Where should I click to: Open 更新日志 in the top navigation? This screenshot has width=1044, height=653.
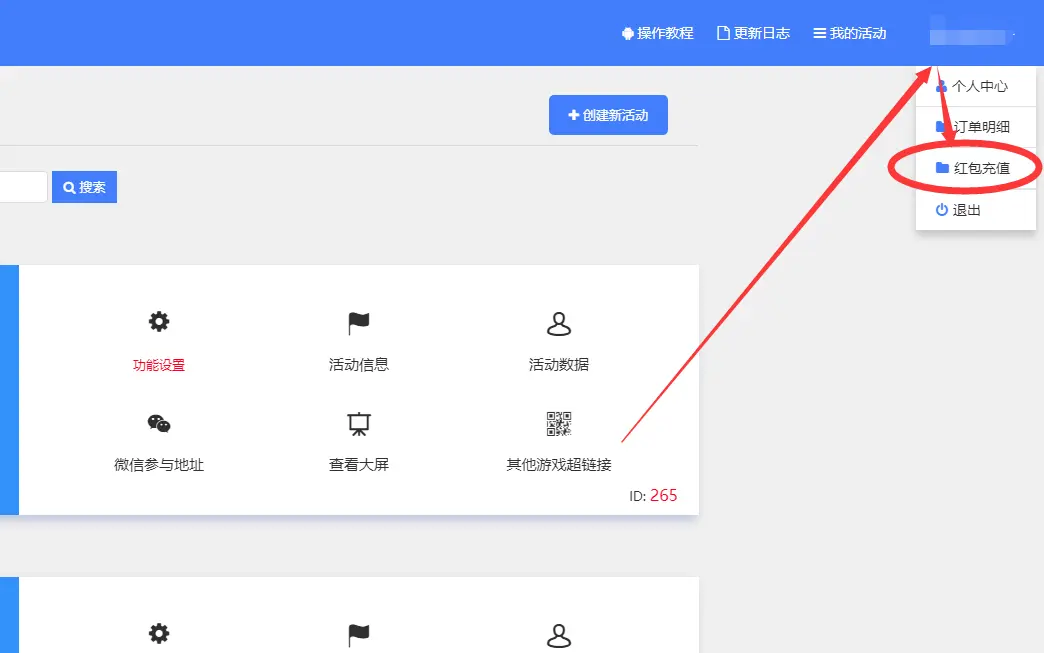(753, 33)
